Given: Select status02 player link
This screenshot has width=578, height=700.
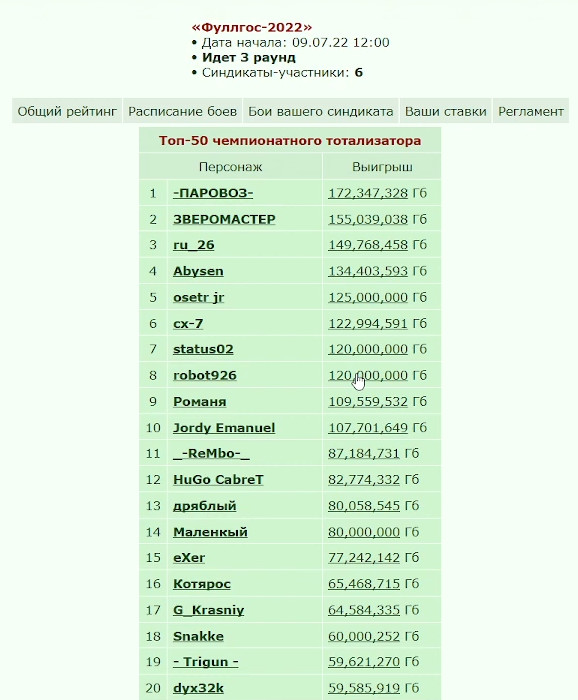Looking at the screenshot, I should click(x=203, y=349).
